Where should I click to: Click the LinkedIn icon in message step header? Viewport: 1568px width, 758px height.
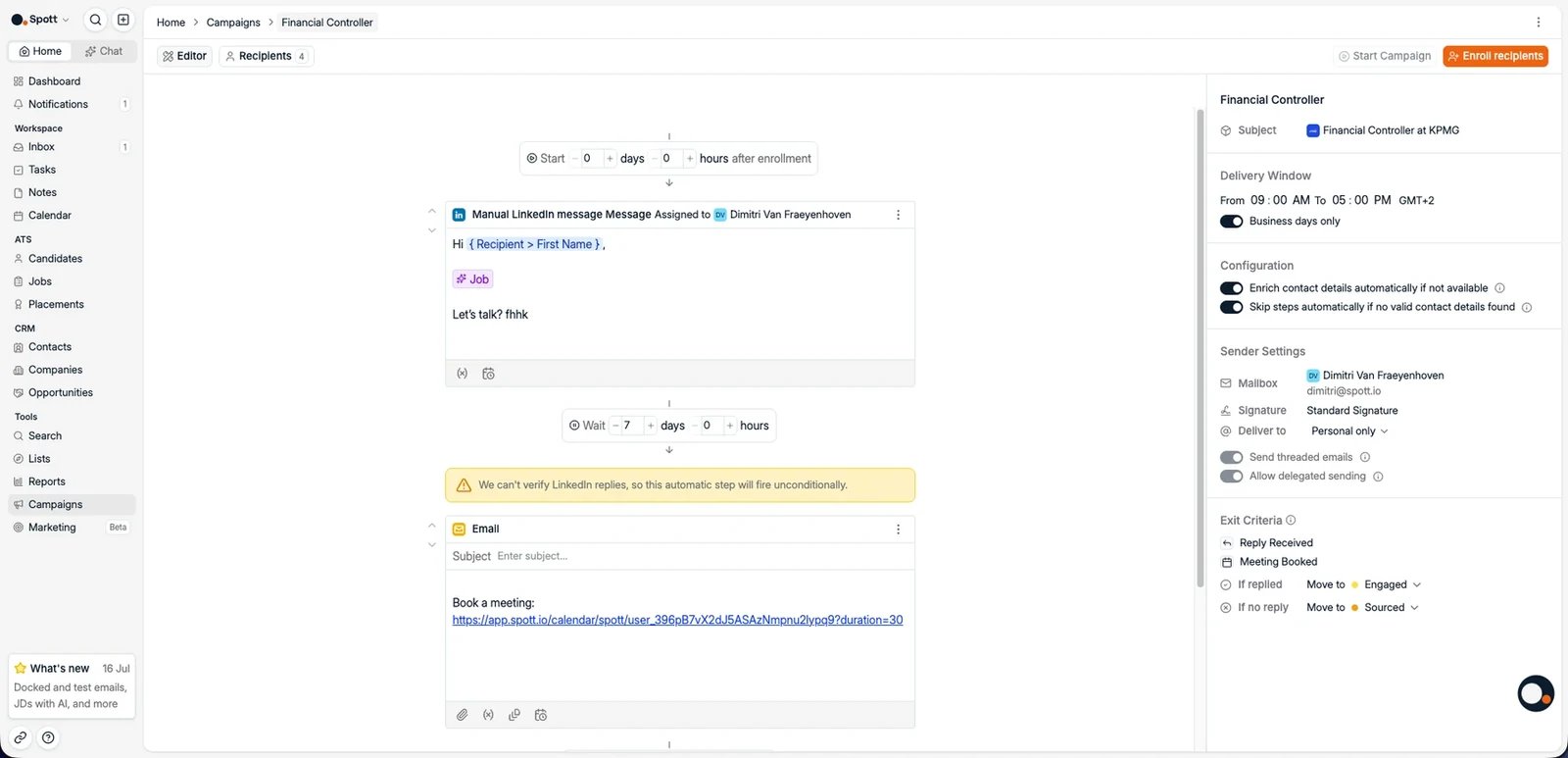pyautogui.click(x=459, y=215)
